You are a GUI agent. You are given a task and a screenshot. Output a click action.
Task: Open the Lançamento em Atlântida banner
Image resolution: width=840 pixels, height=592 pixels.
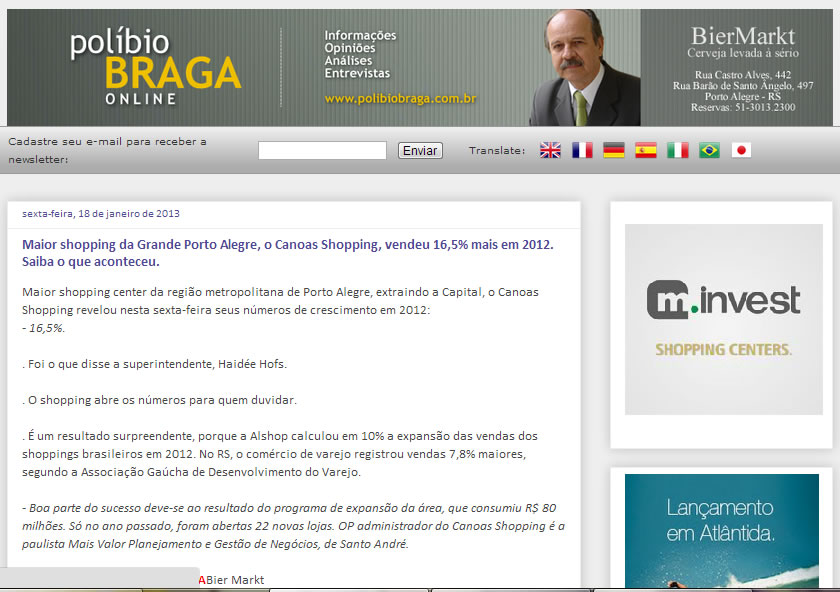coord(722,530)
